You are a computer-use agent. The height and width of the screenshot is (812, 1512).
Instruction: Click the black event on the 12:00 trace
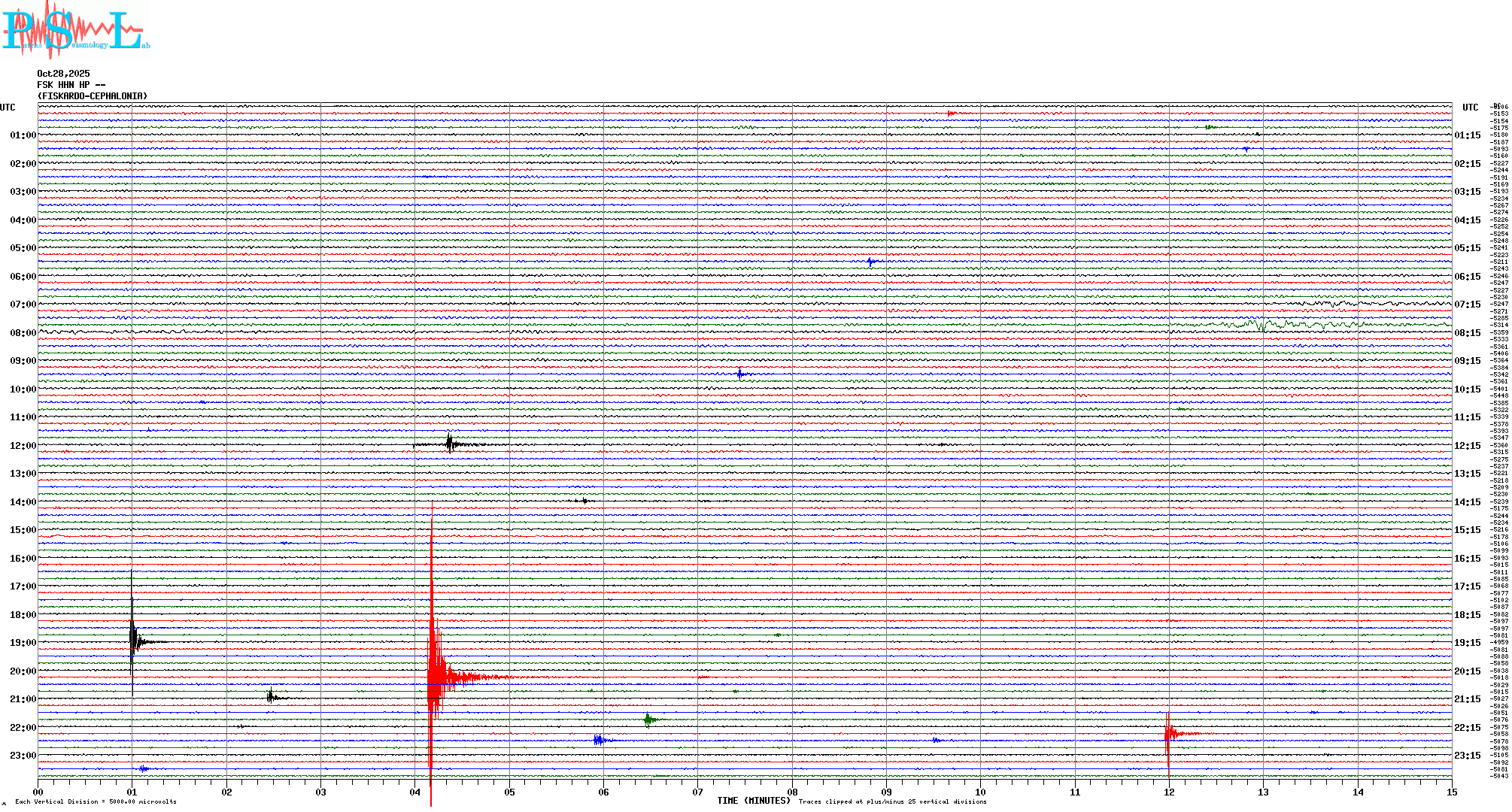coord(450,444)
